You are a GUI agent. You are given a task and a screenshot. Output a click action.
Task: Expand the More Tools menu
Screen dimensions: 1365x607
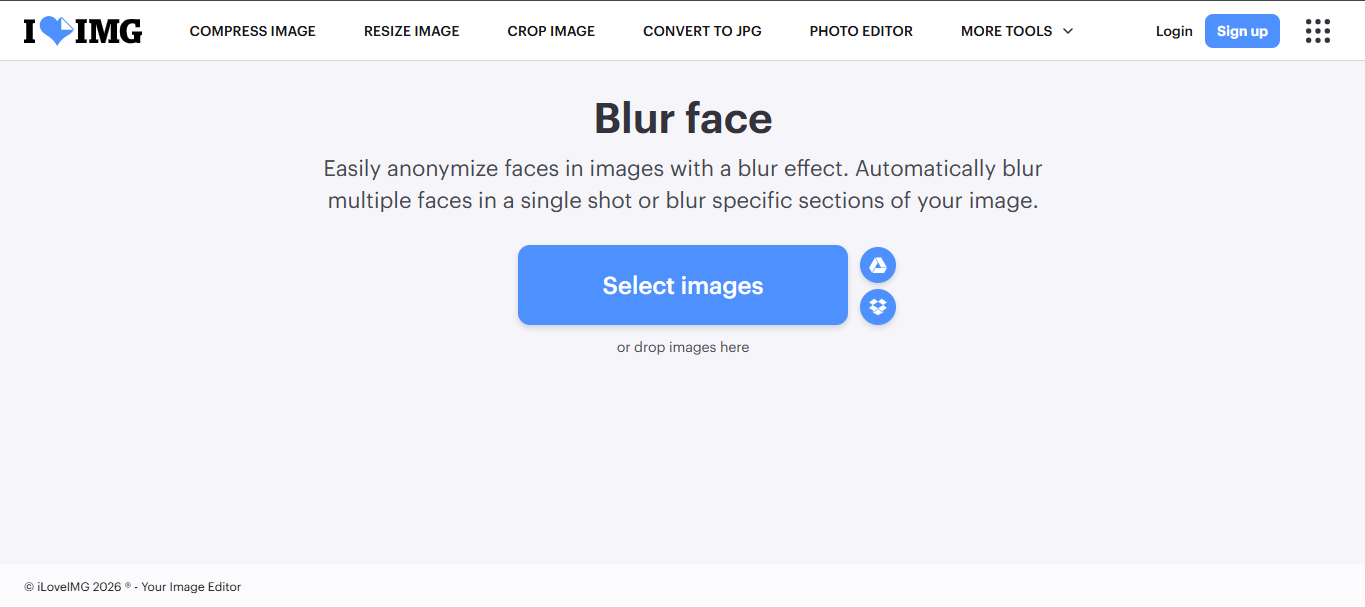1006,31
